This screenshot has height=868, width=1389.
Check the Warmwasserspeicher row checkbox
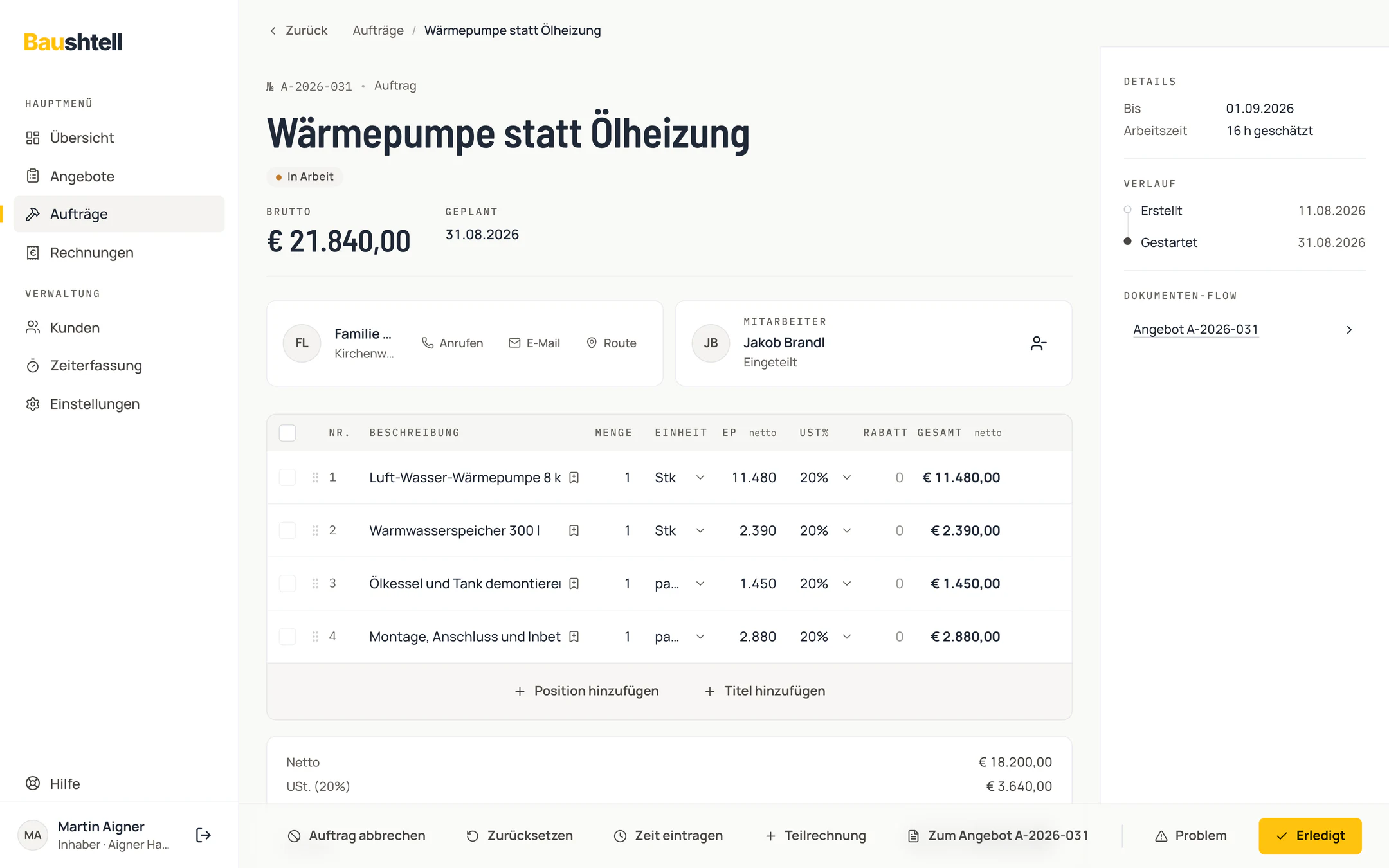click(x=287, y=530)
